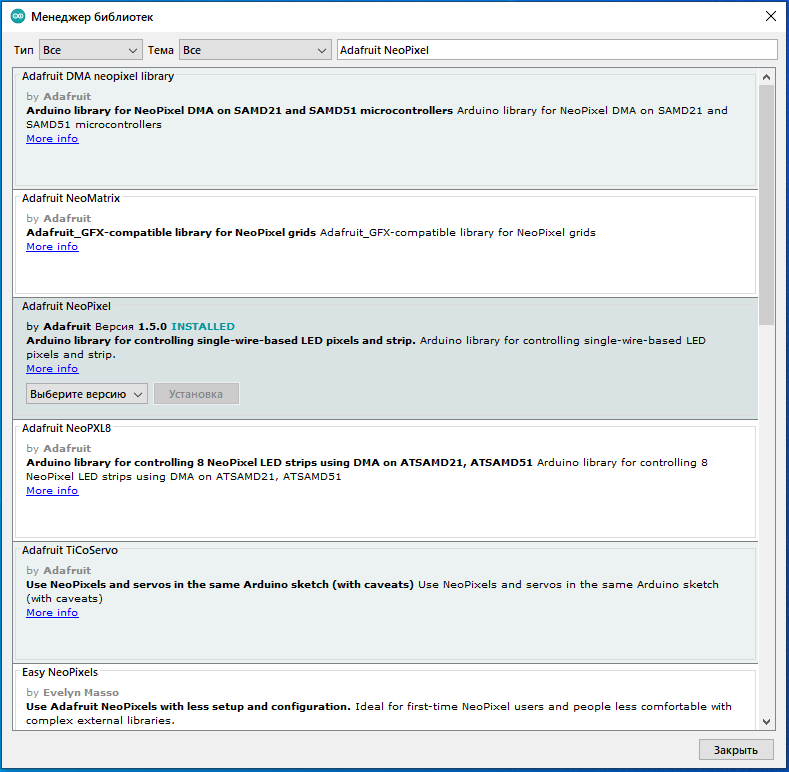Click the scrollbar down arrow
This screenshot has width=789, height=772.
tap(766, 721)
